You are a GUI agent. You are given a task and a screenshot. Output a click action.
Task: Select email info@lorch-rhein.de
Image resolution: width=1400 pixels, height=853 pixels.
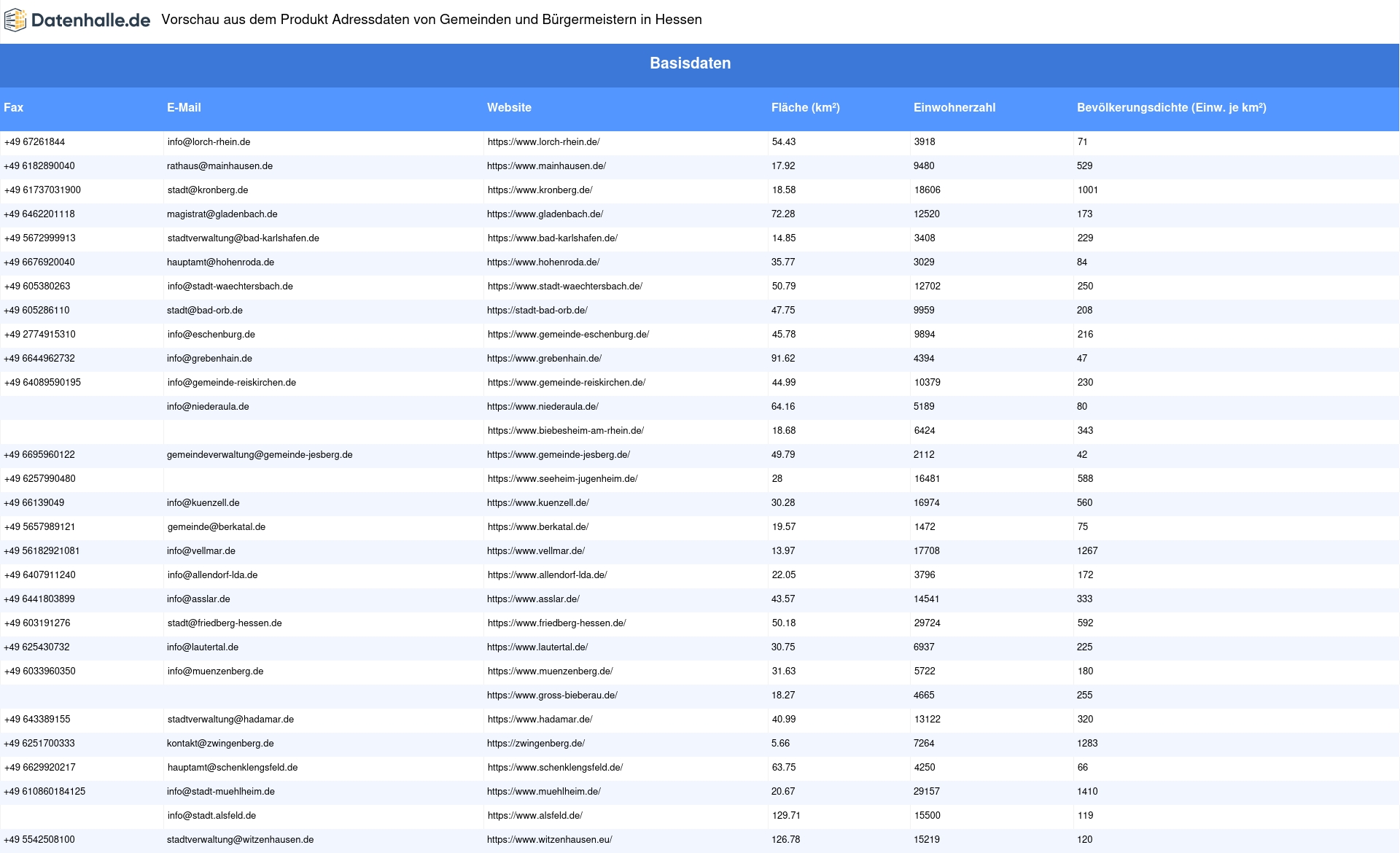pyautogui.click(x=209, y=142)
